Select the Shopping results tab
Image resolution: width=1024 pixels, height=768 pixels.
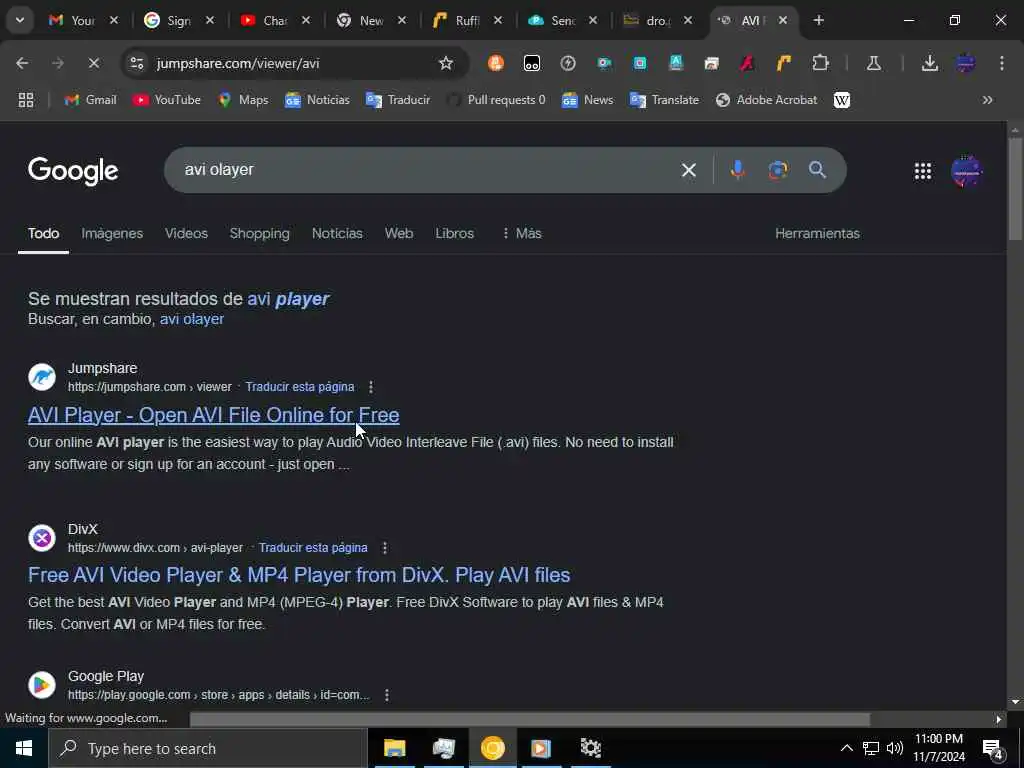259,233
